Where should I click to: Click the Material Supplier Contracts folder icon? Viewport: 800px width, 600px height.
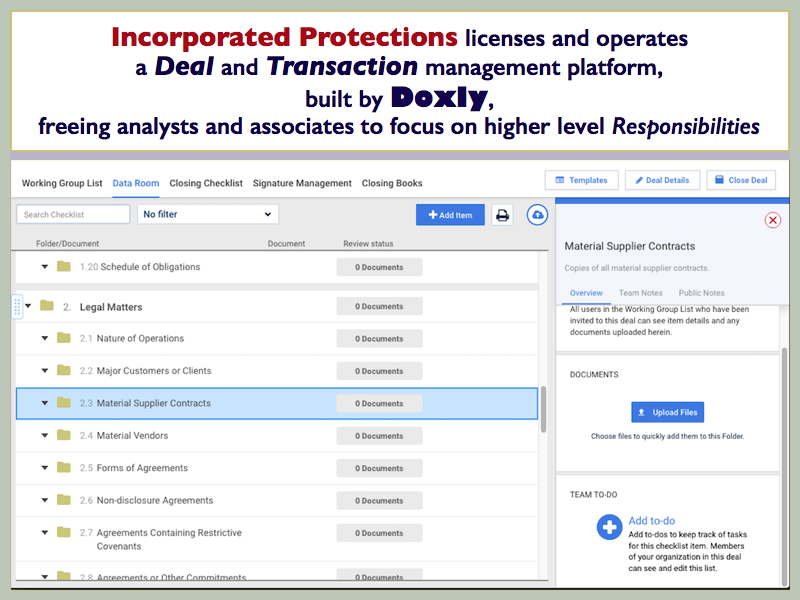click(x=64, y=403)
